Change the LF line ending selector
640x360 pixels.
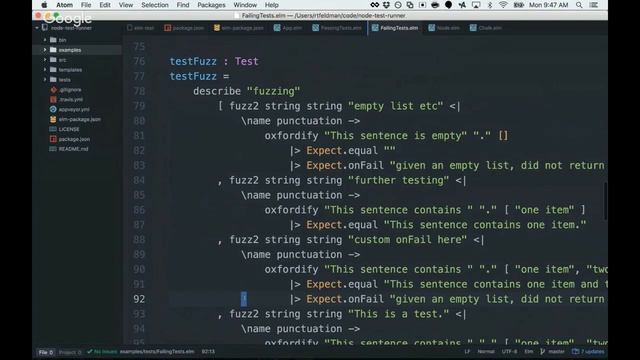point(467,351)
